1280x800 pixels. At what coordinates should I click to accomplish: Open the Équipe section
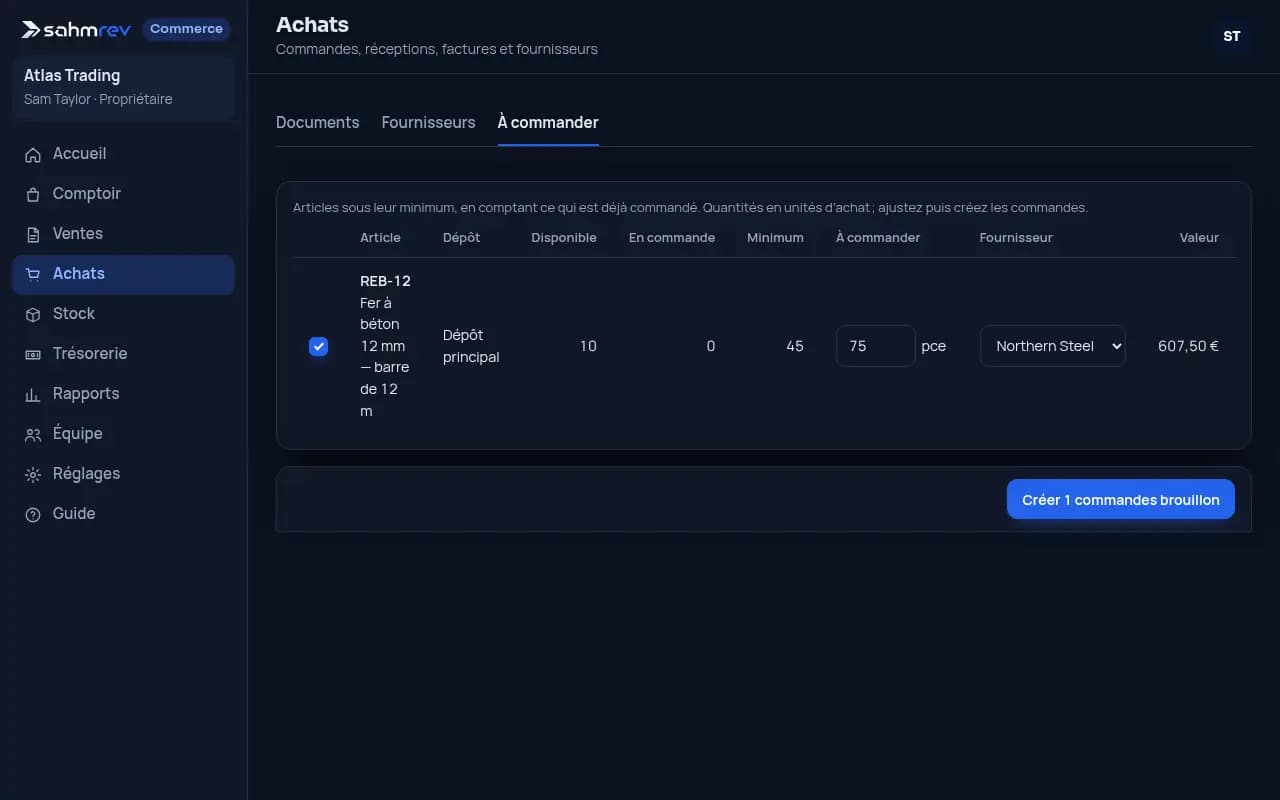(x=123, y=434)
